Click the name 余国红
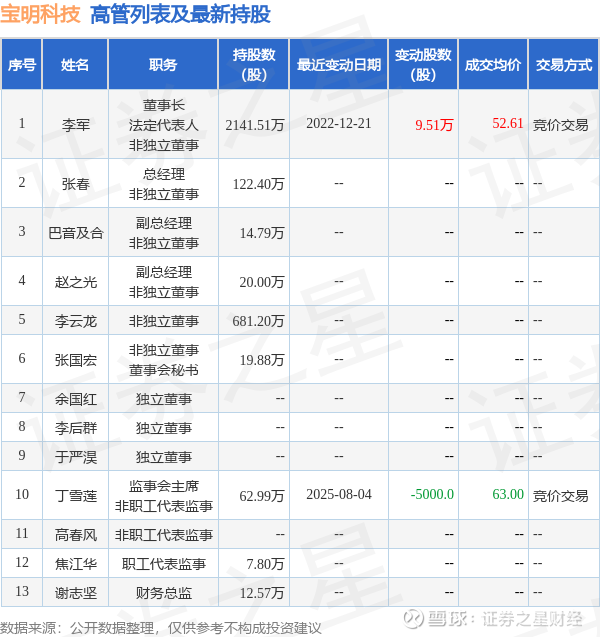 tap(76, 399)
